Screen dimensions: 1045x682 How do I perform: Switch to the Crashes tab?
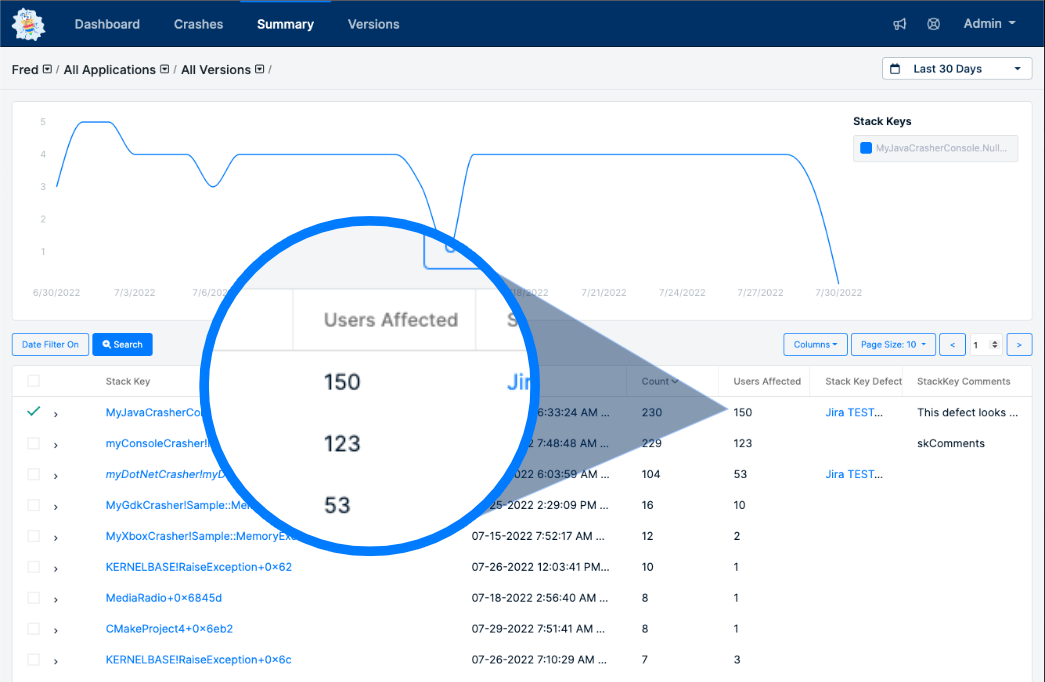tap(198, 23)
